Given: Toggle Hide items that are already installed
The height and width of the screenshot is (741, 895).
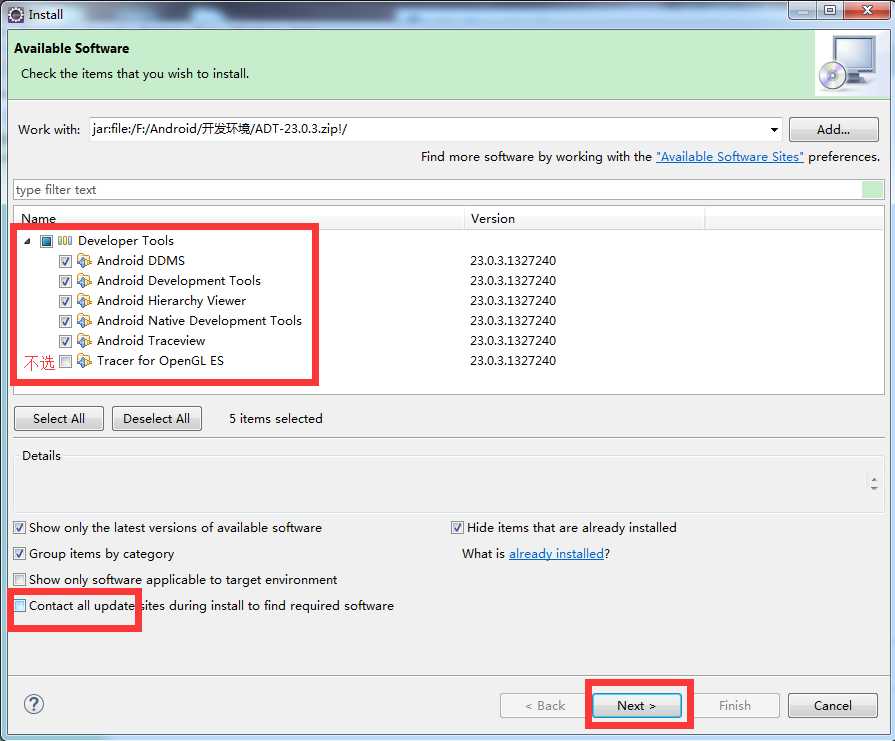Looking at the screenshot, I should (457, 528).
